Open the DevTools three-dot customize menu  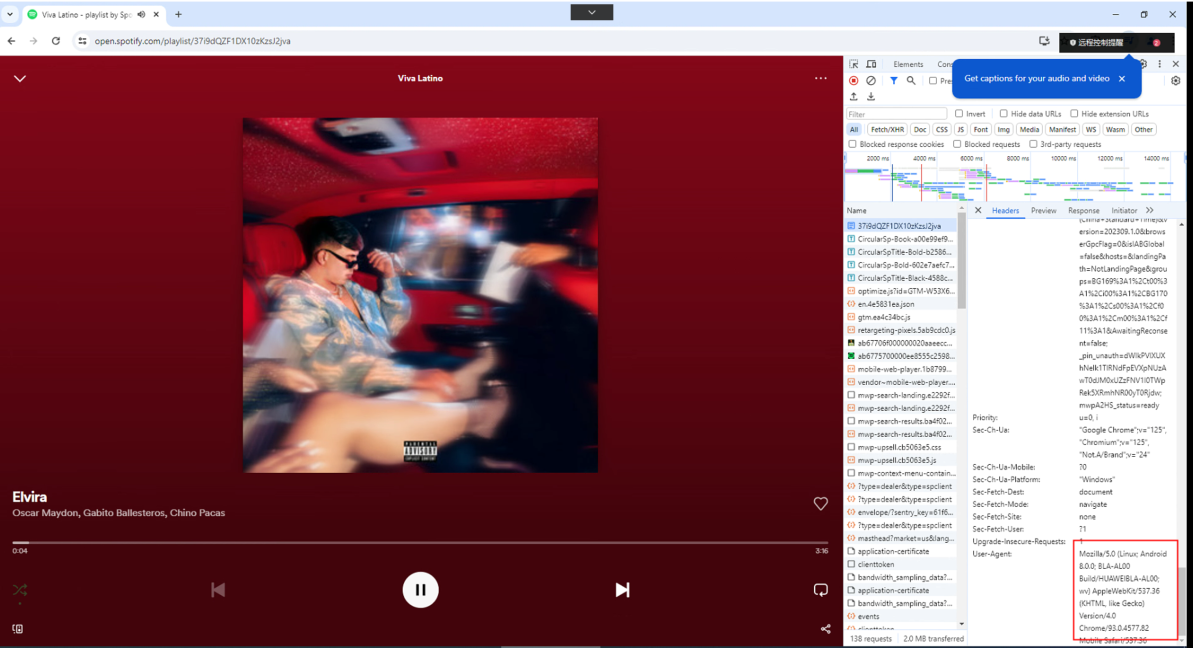1160,64
